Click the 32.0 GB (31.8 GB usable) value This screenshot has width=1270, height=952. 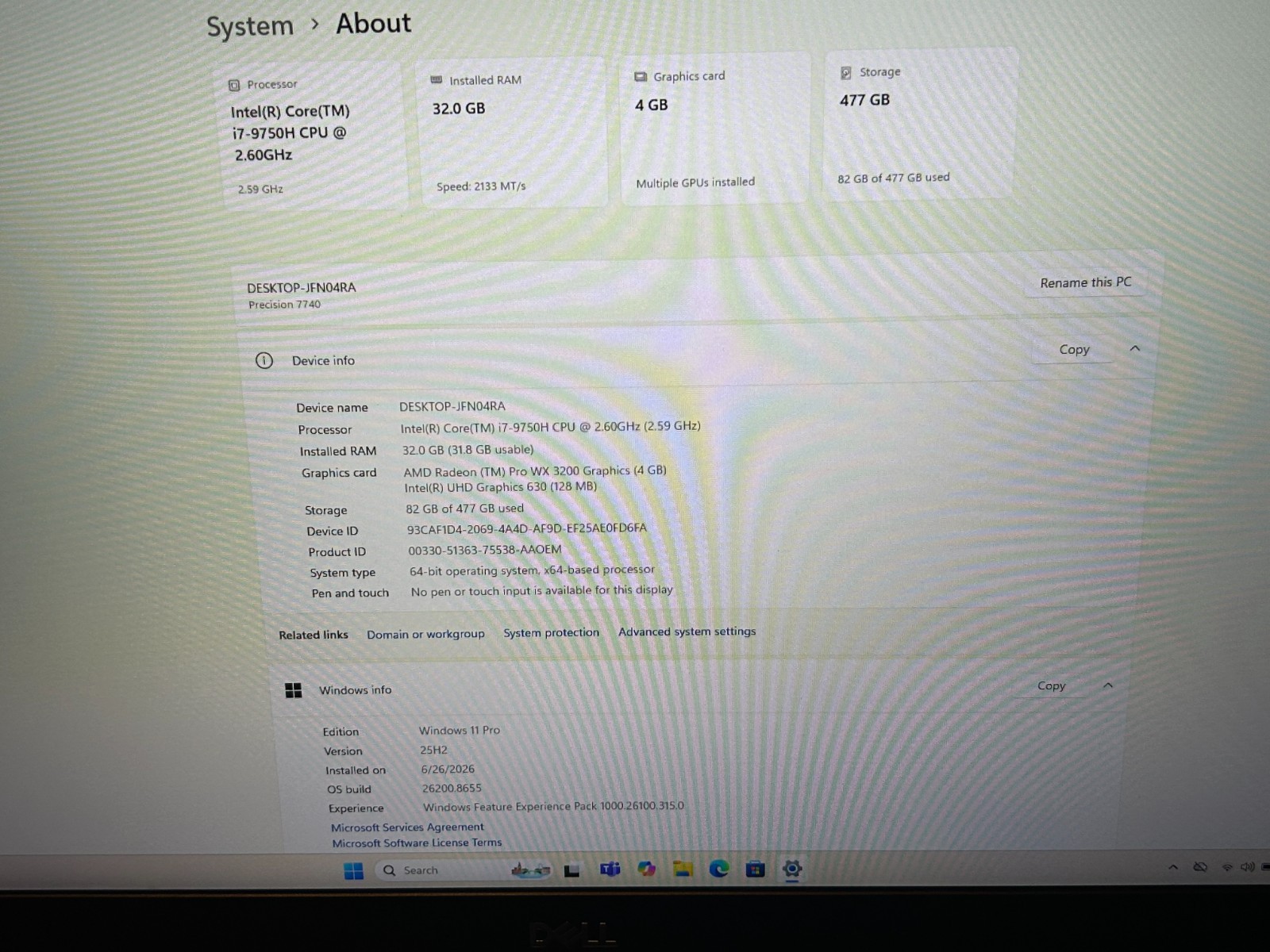[468, 450]
